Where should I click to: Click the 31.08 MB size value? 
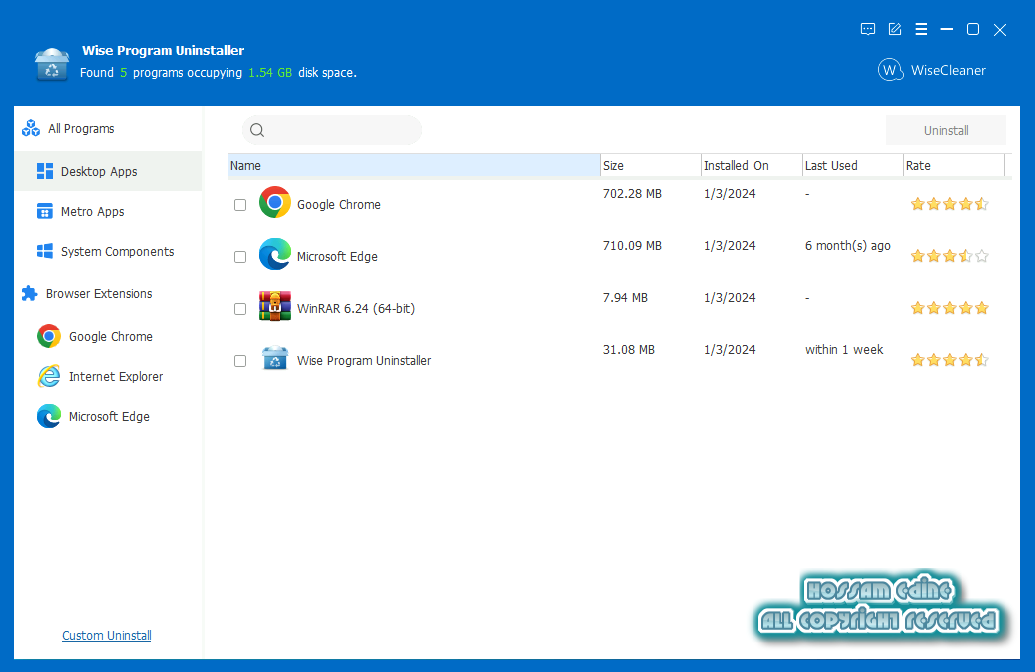(x=628, y=350)
